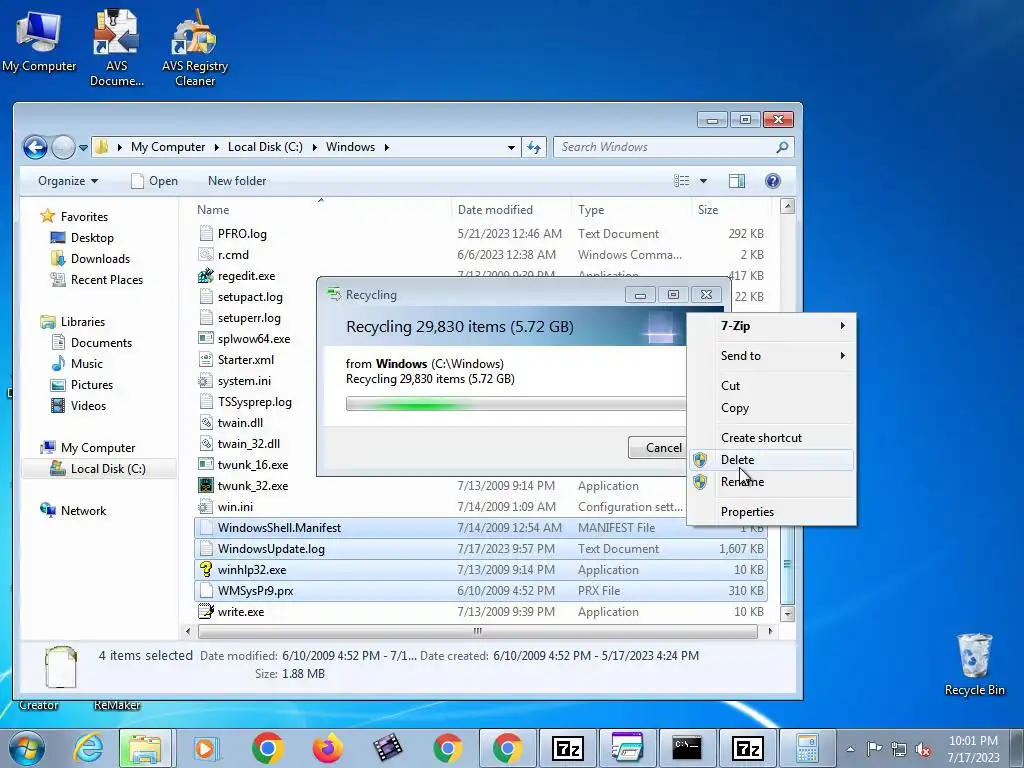The width and height of the screenshot is (1024, 768).
Task: Go back with Explorer back arrow
Action: [35, 148]
